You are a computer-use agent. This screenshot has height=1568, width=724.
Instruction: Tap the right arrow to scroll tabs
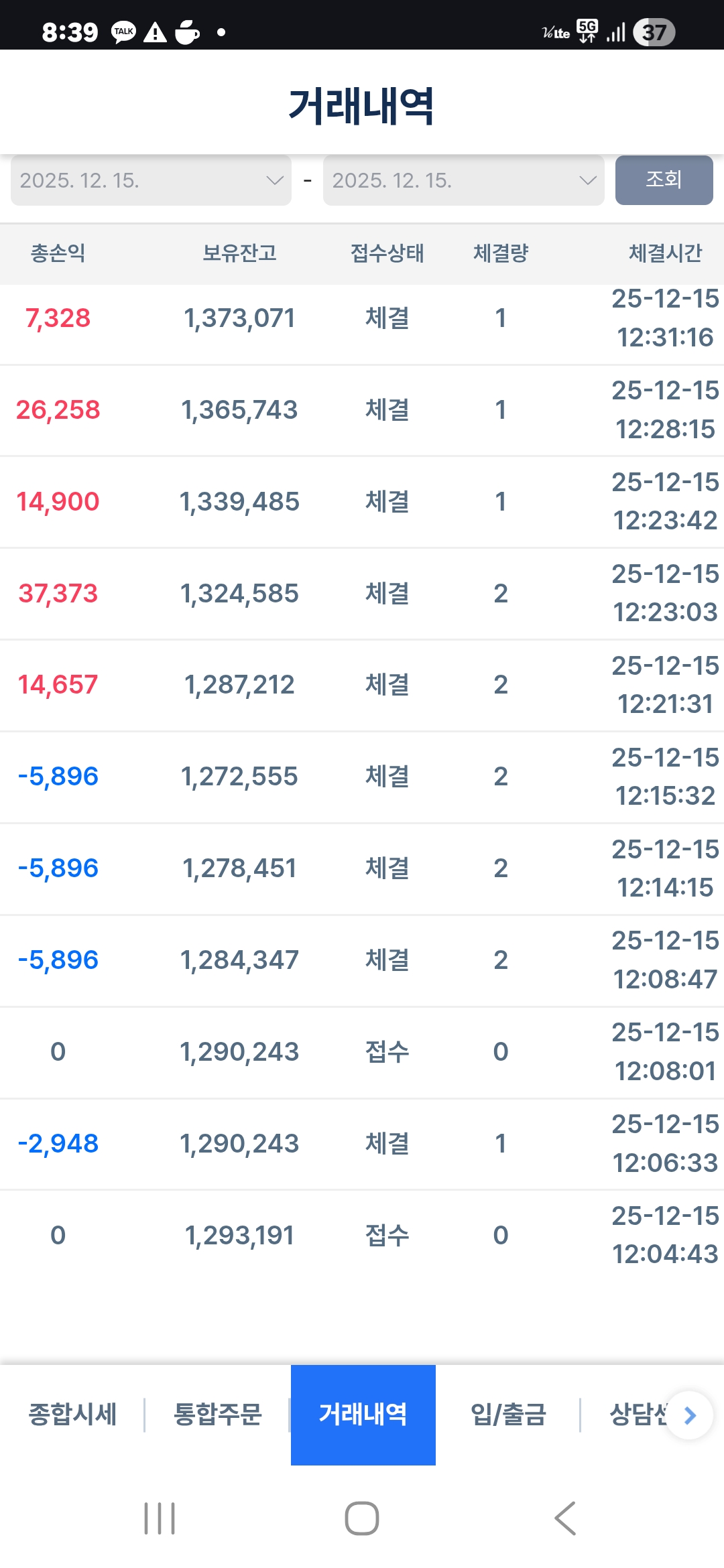pyautogui.click(x=690, y=1415)
